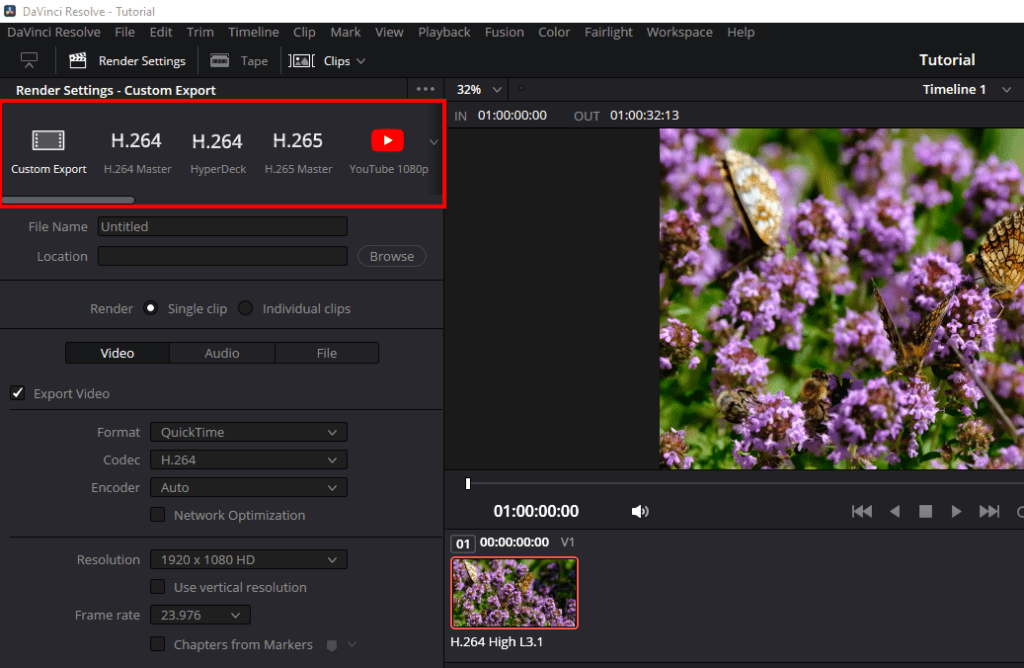1024x668 pixels.
Task: Open the Render Settings options ellipsis menu
Action: click(x=424, y=89)
